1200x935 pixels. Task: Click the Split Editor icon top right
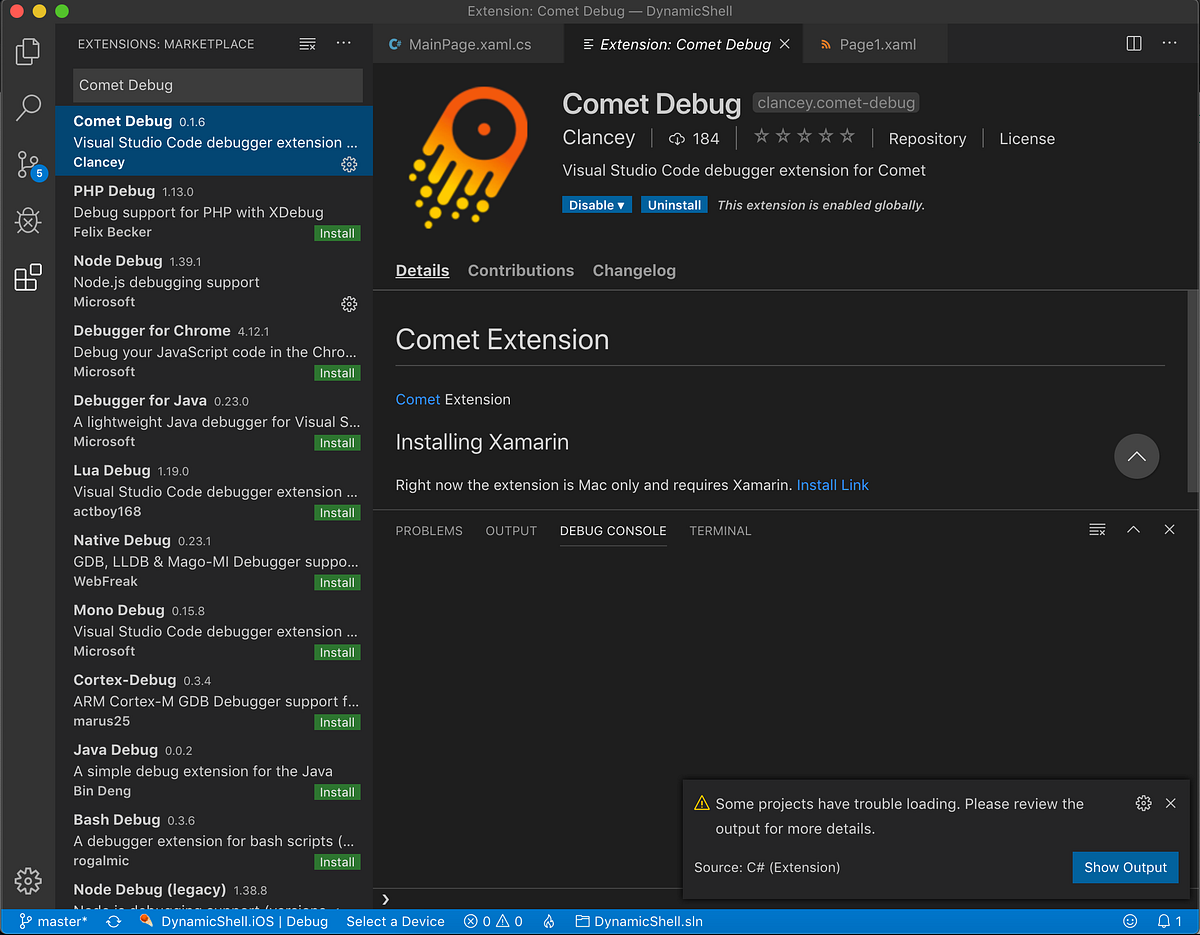pyautogui.click(x=1133, y=43)
